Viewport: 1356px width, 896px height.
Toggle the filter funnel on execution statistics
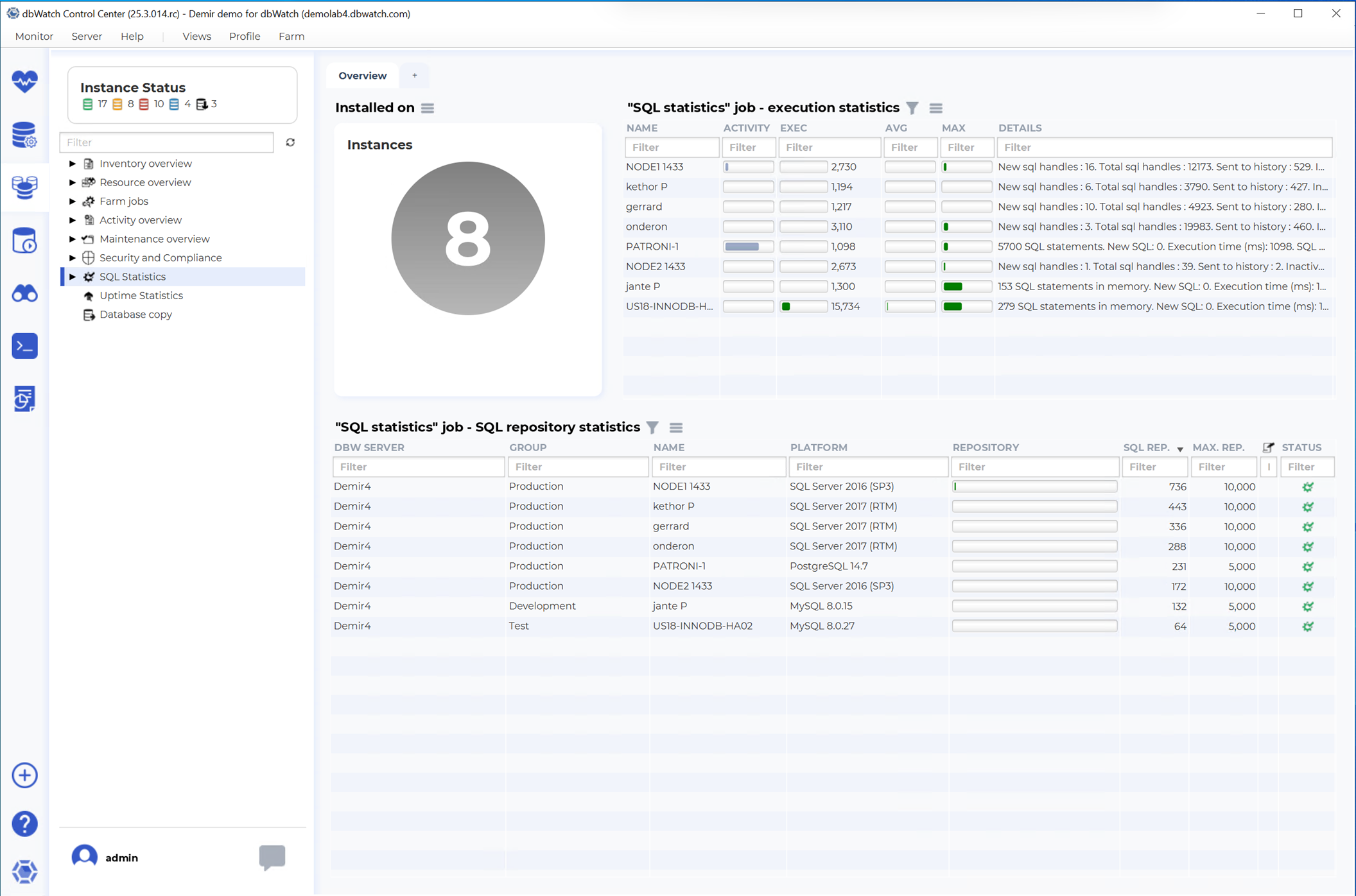[912, 108]
